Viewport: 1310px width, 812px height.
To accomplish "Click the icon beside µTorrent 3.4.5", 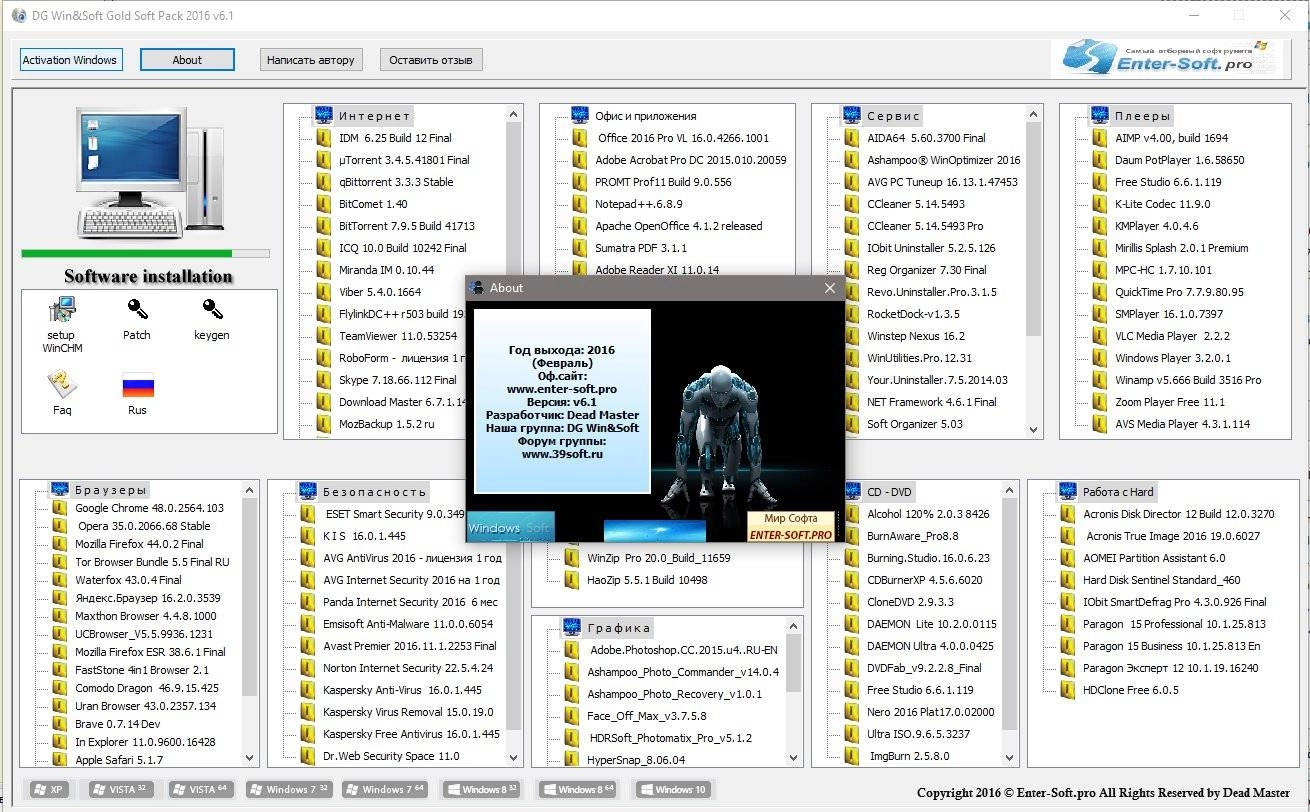I will [x=323, y=160].
